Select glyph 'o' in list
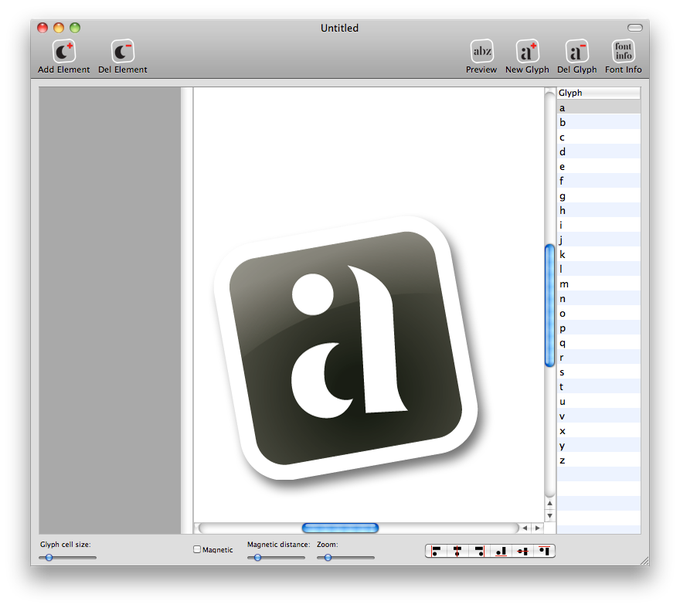 coord(598,314)
